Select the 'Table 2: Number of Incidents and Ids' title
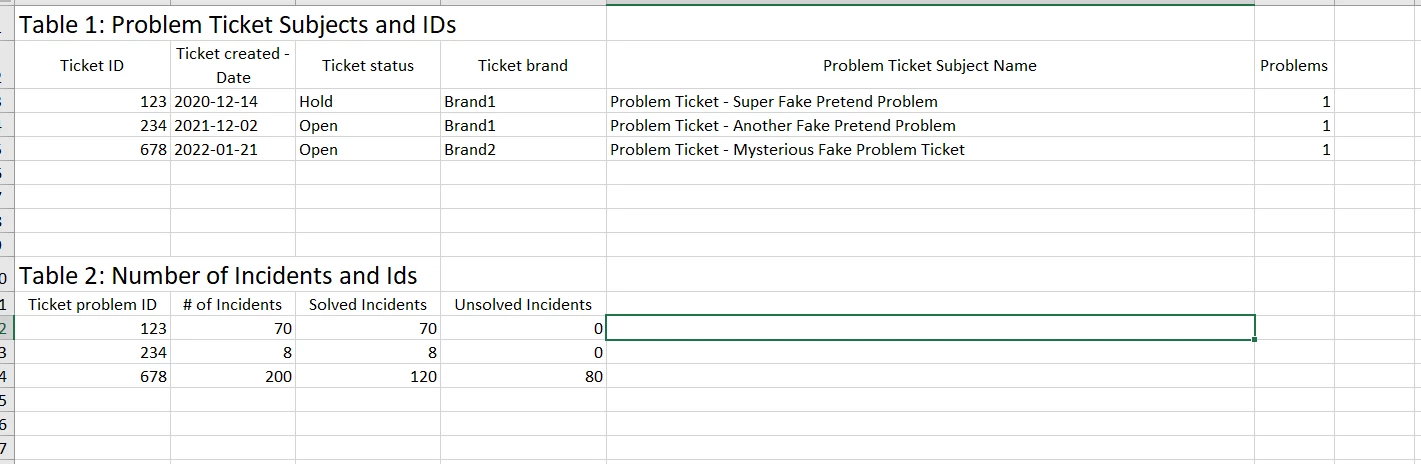1421x464 pixels. pyautogui.click(x=218, y=276)
